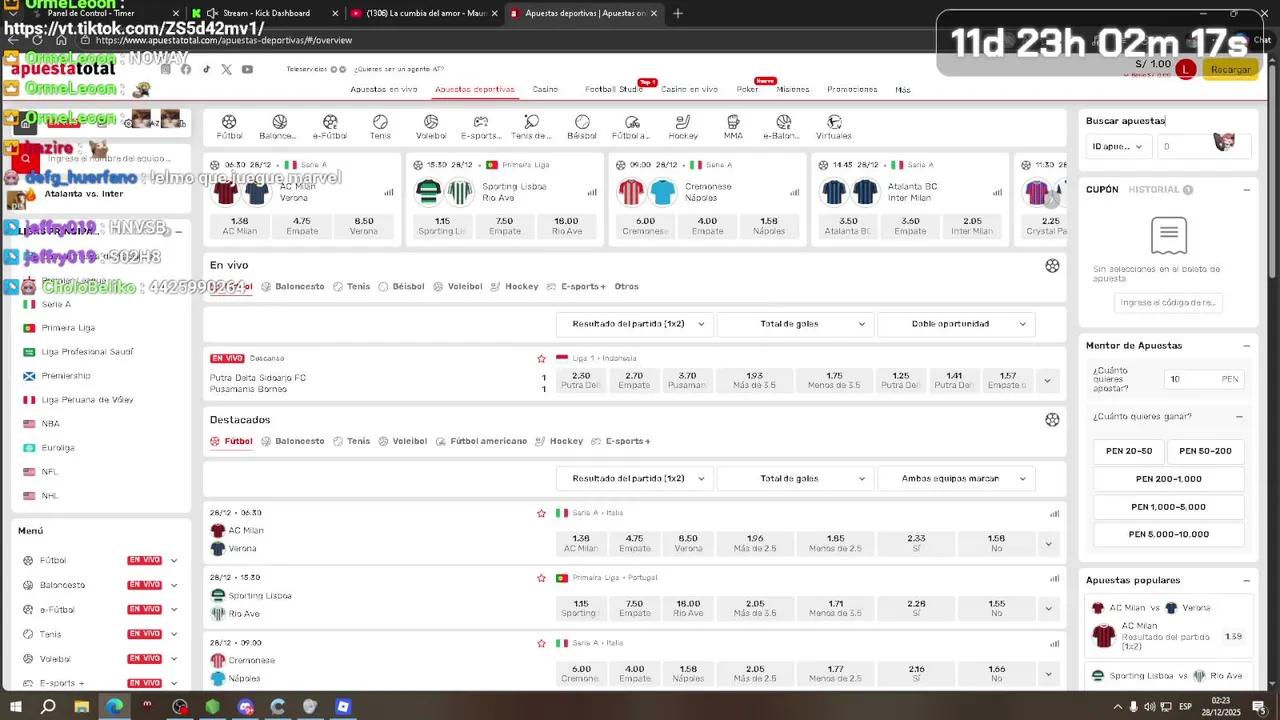Expand more markets for Sporting Lisboa row
The height and width of the screenshot is (720, 1280).
[1048, 608]
